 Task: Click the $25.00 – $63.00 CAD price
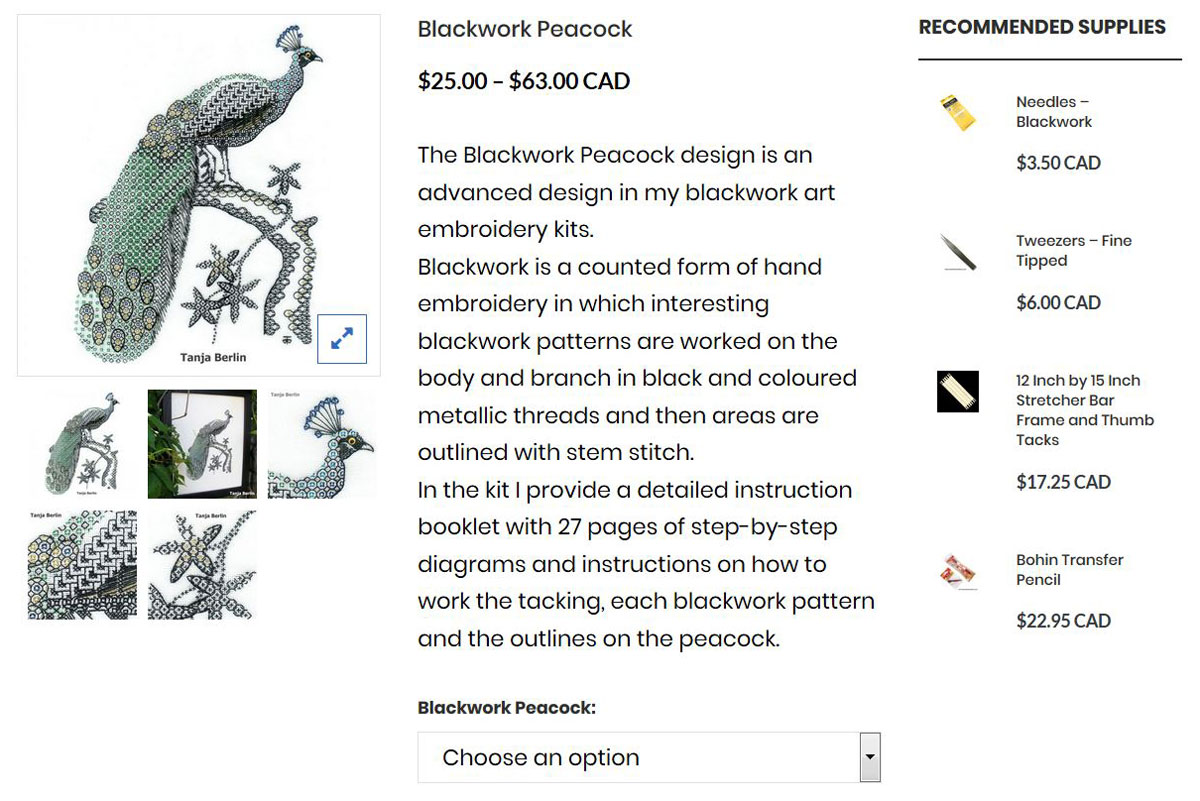[x=524, y=81]
